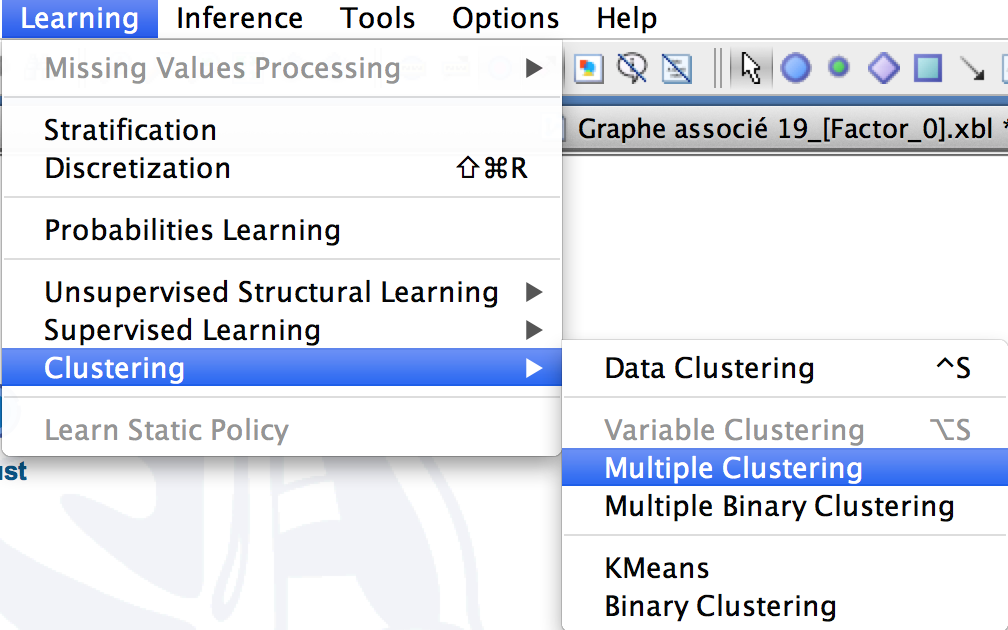The height and width of the screenshot is (630, 1008).
Task: Pick the large blue circle node tool
Action: tap(795, 68)
